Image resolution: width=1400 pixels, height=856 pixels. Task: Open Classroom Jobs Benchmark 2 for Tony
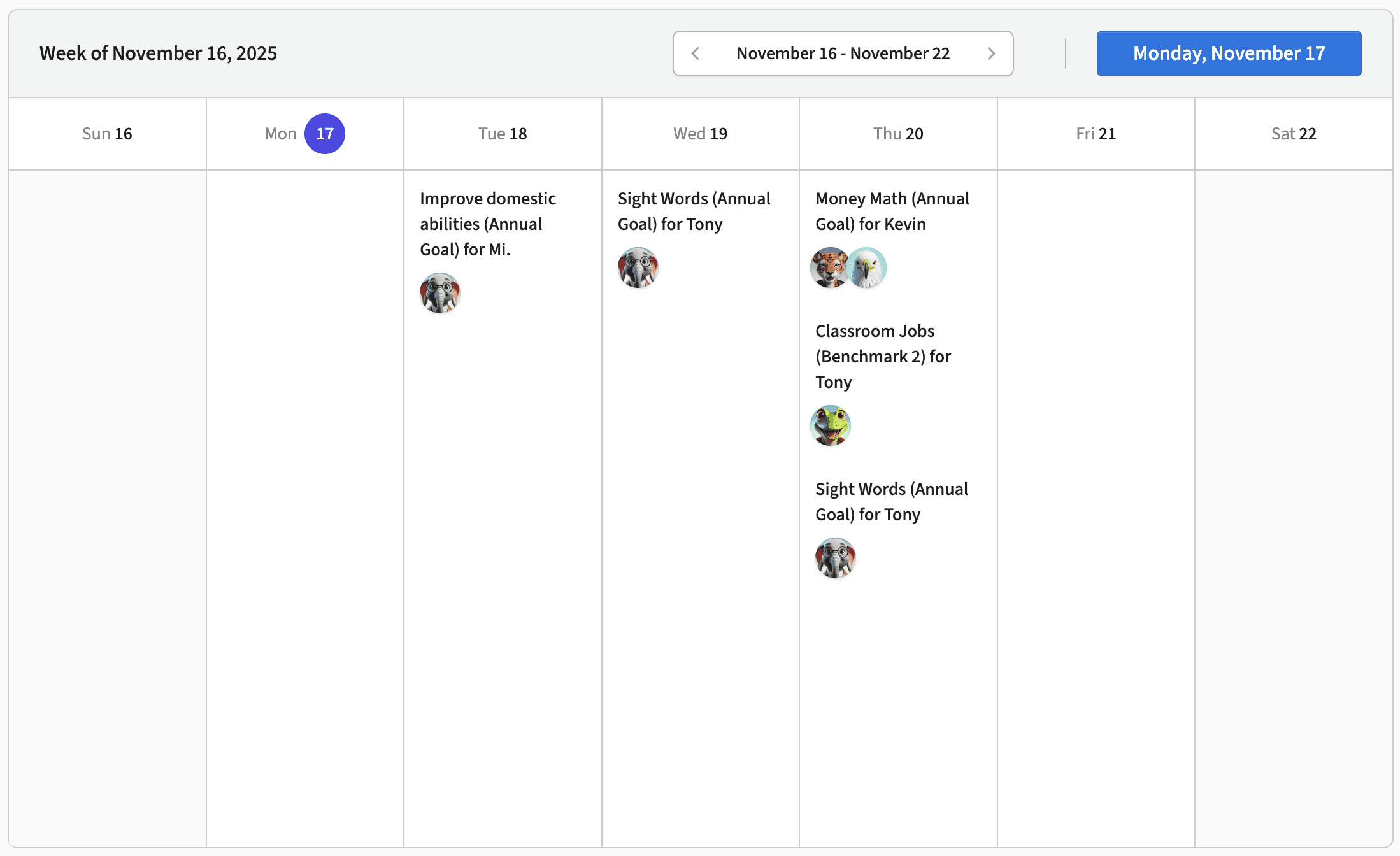tap(883, 357)
